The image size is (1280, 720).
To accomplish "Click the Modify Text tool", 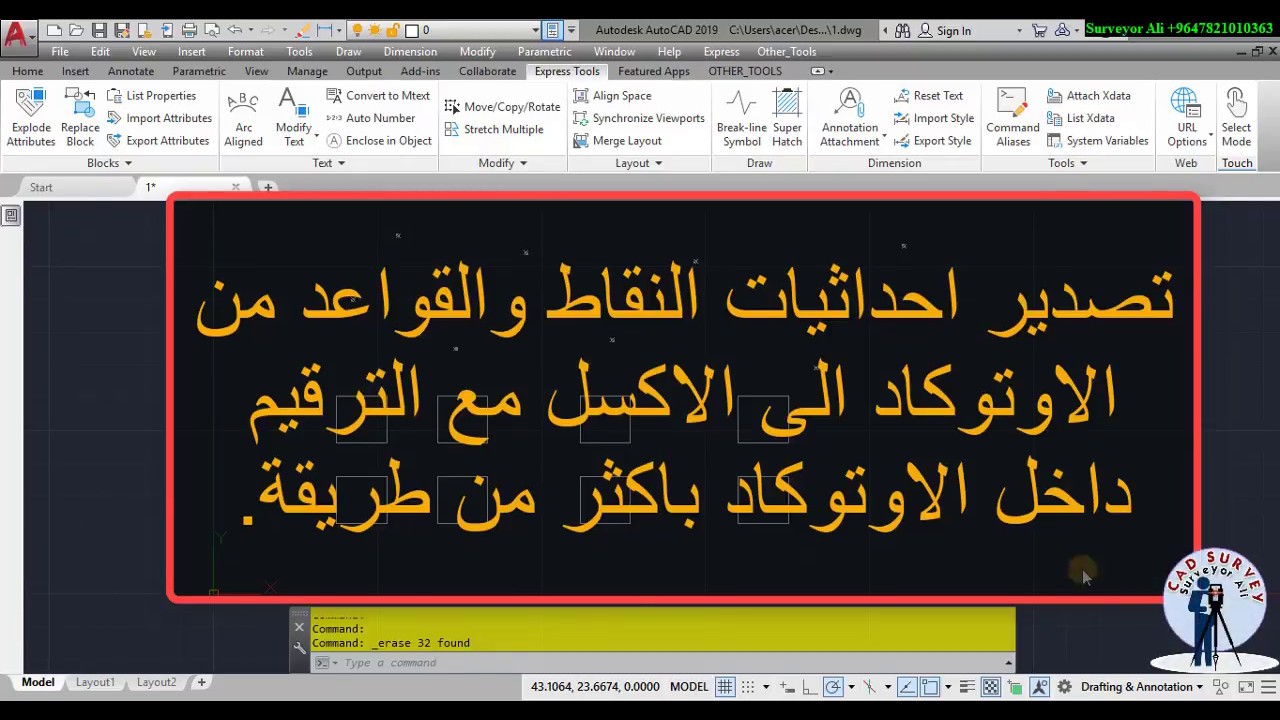I will coord(293,118).
